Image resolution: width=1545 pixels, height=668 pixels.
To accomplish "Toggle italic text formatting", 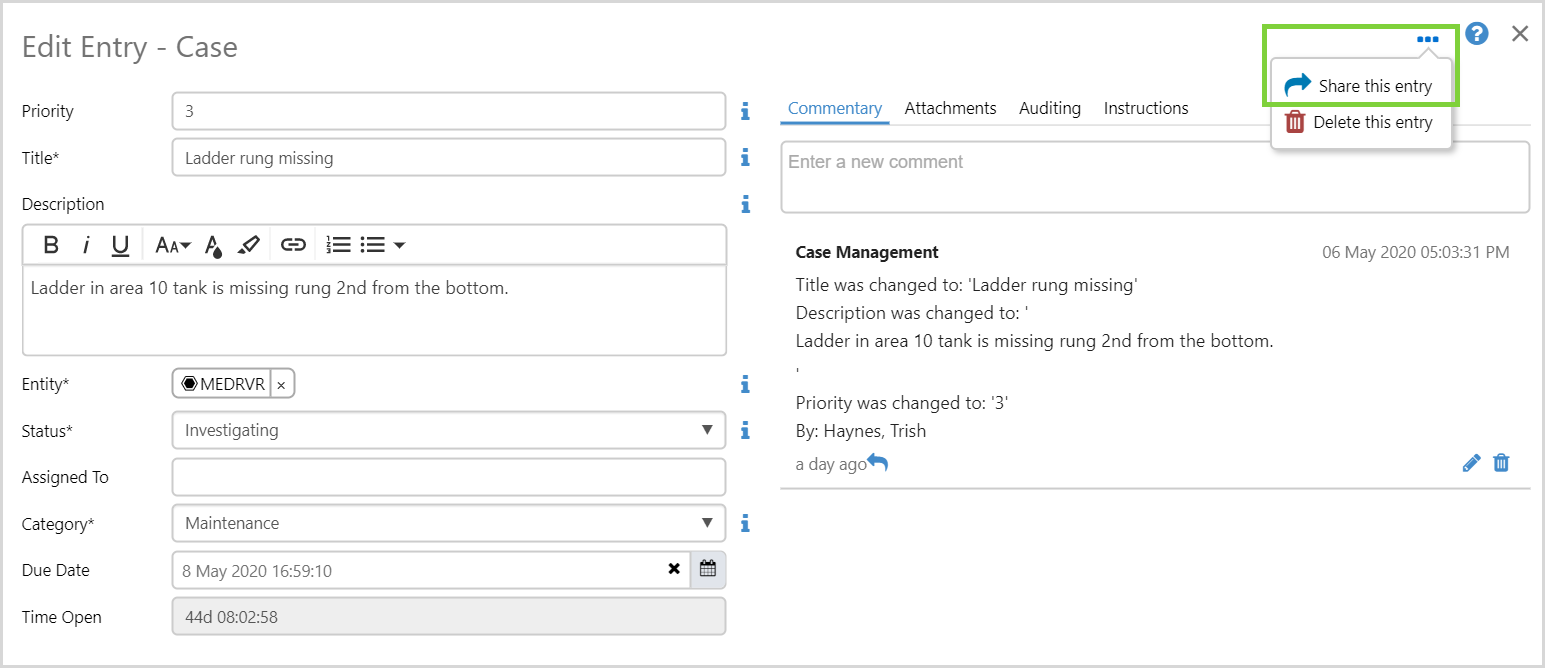I will click(x=86, y=245).
